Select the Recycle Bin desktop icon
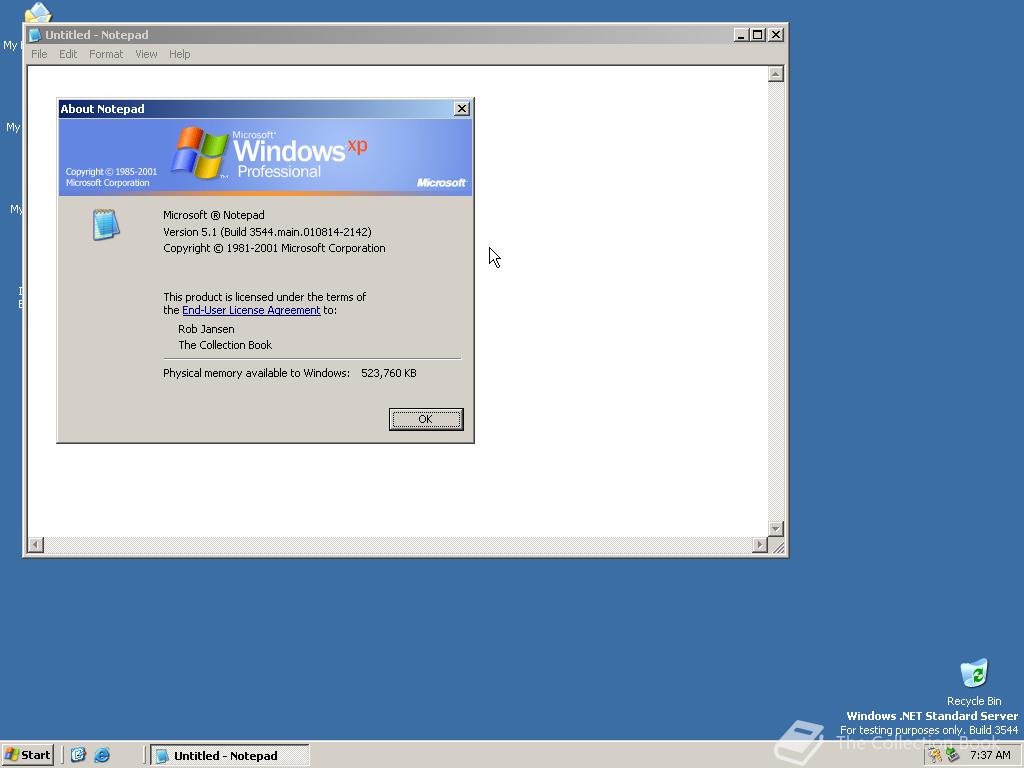 (974, 682)
